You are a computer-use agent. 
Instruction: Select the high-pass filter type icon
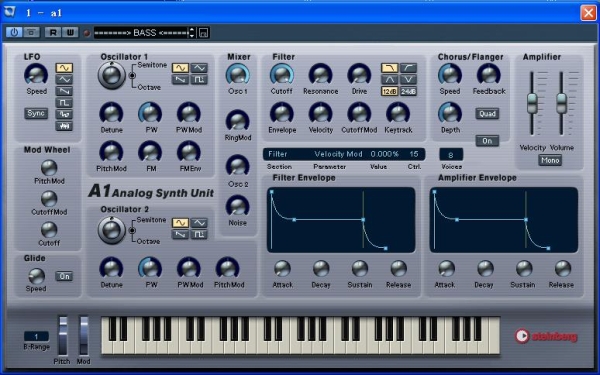point(408,68)
